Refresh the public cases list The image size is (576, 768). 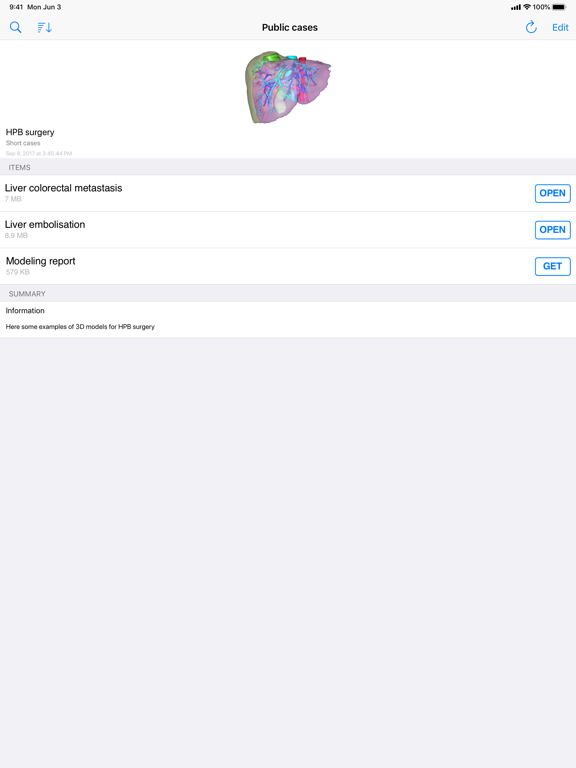[x=531, y=27]
